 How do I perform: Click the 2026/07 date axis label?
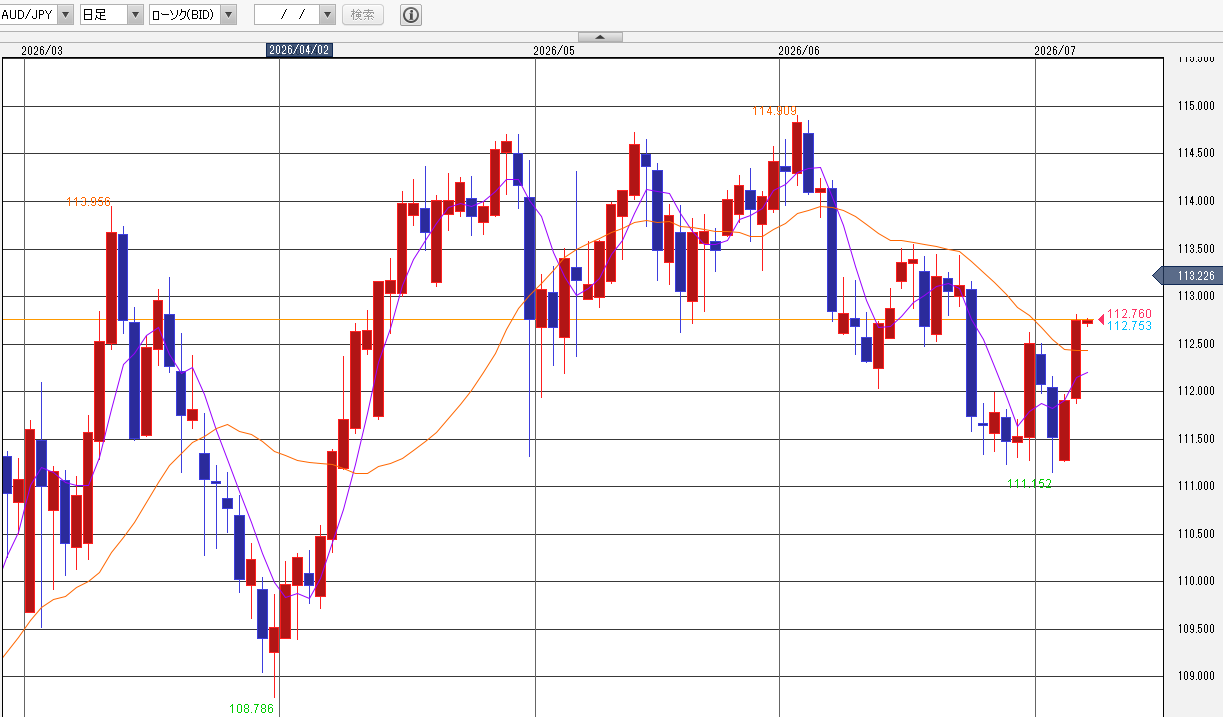pyautogui.click(x=1055, y=50)
